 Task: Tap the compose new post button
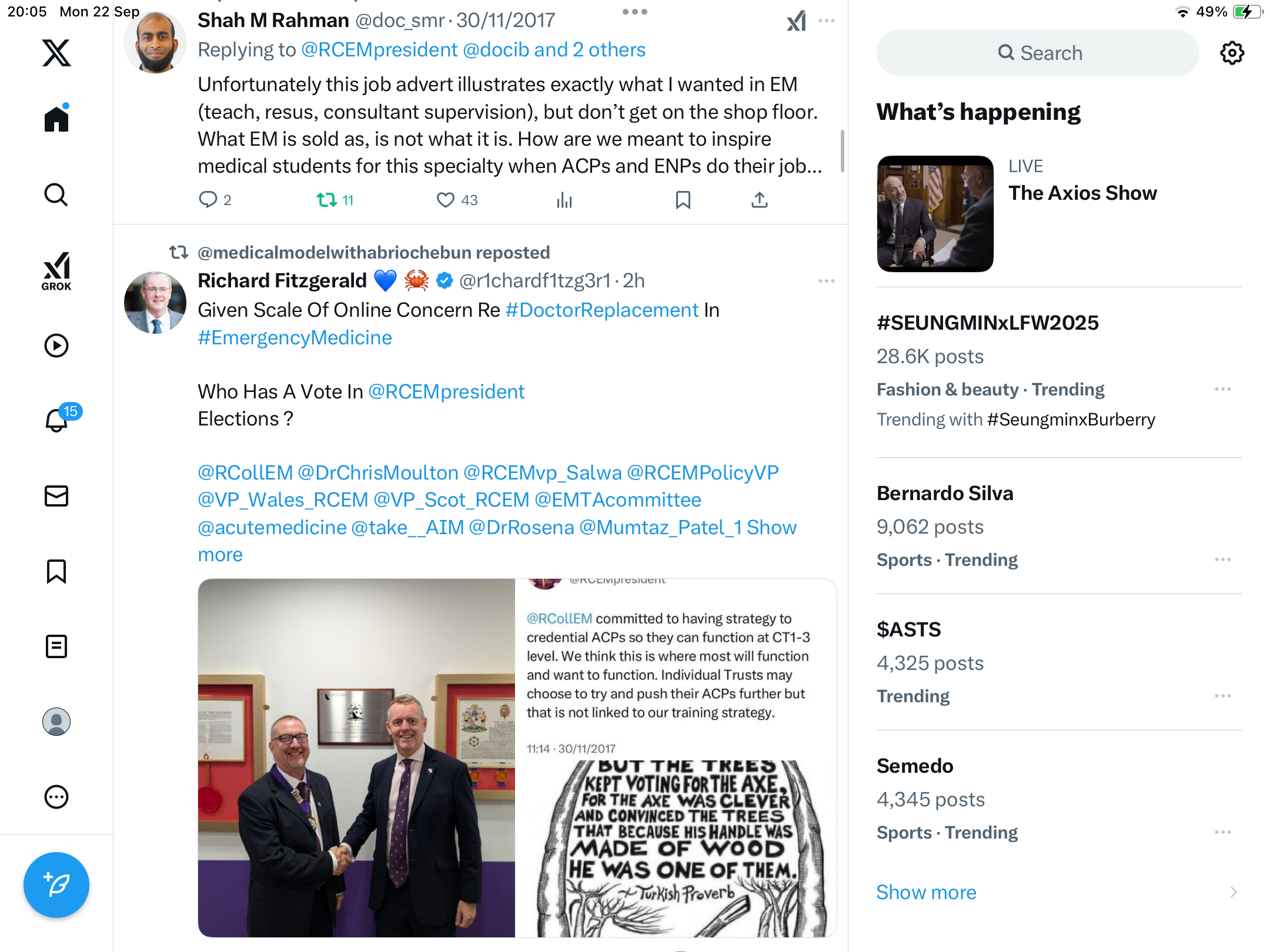coord(56,885)
